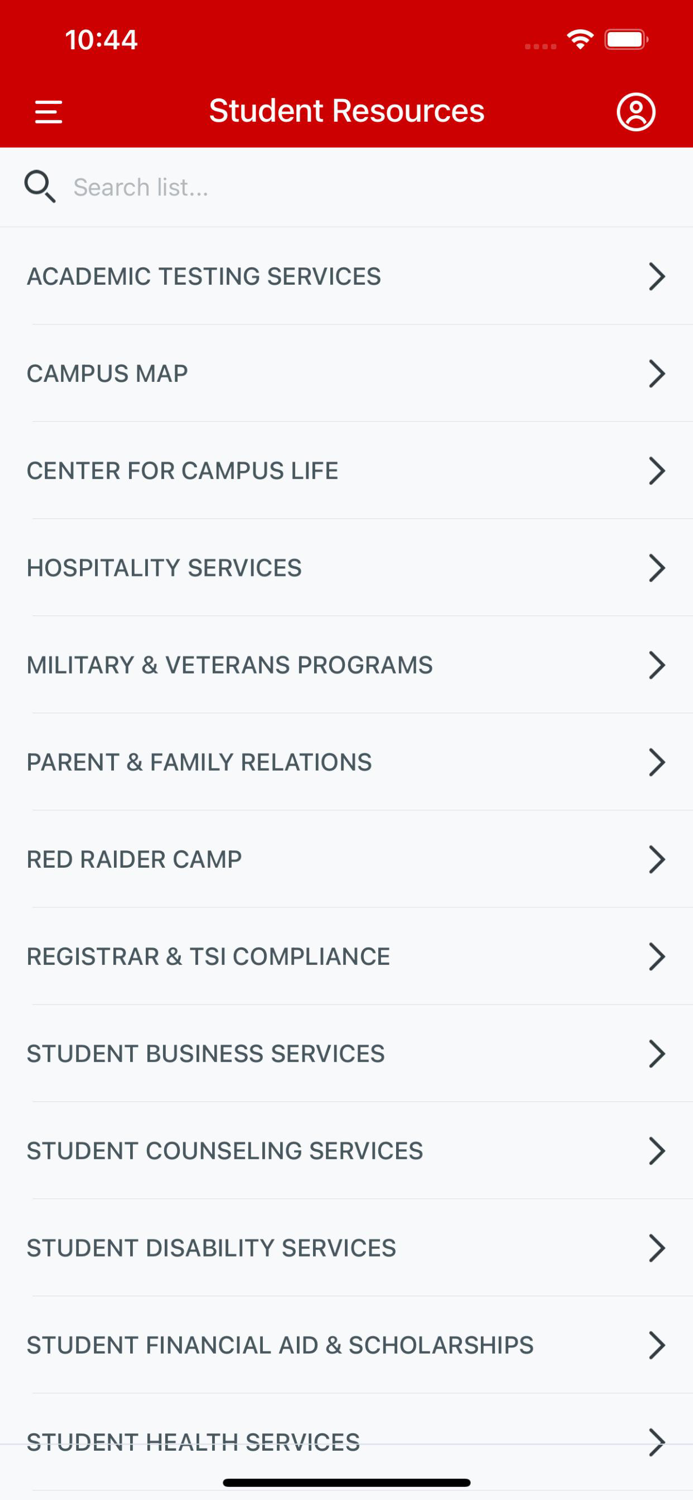This screenshot has height=1500, width=693.
Task: Open Military & Veterans Programs
Action: pyautogui.click(x=230, y=665)
